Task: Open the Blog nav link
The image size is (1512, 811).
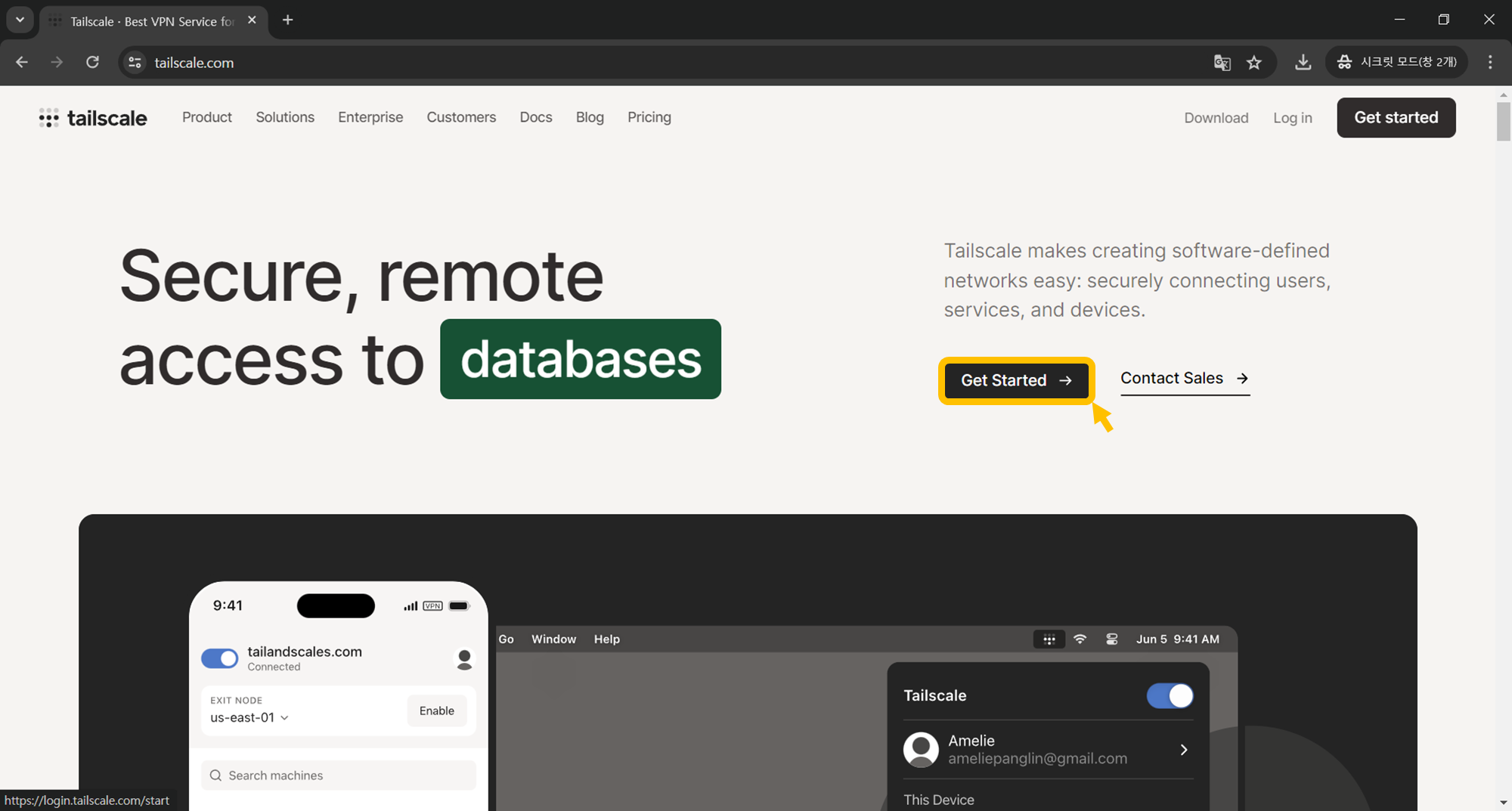Action: coord(590,117)
